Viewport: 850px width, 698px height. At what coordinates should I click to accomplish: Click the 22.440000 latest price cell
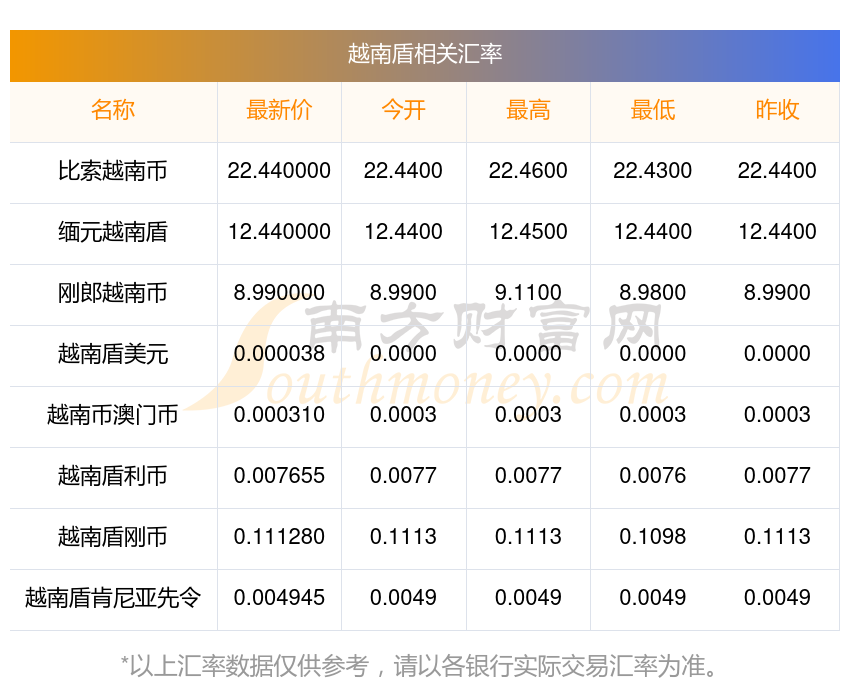click(279, 171)
